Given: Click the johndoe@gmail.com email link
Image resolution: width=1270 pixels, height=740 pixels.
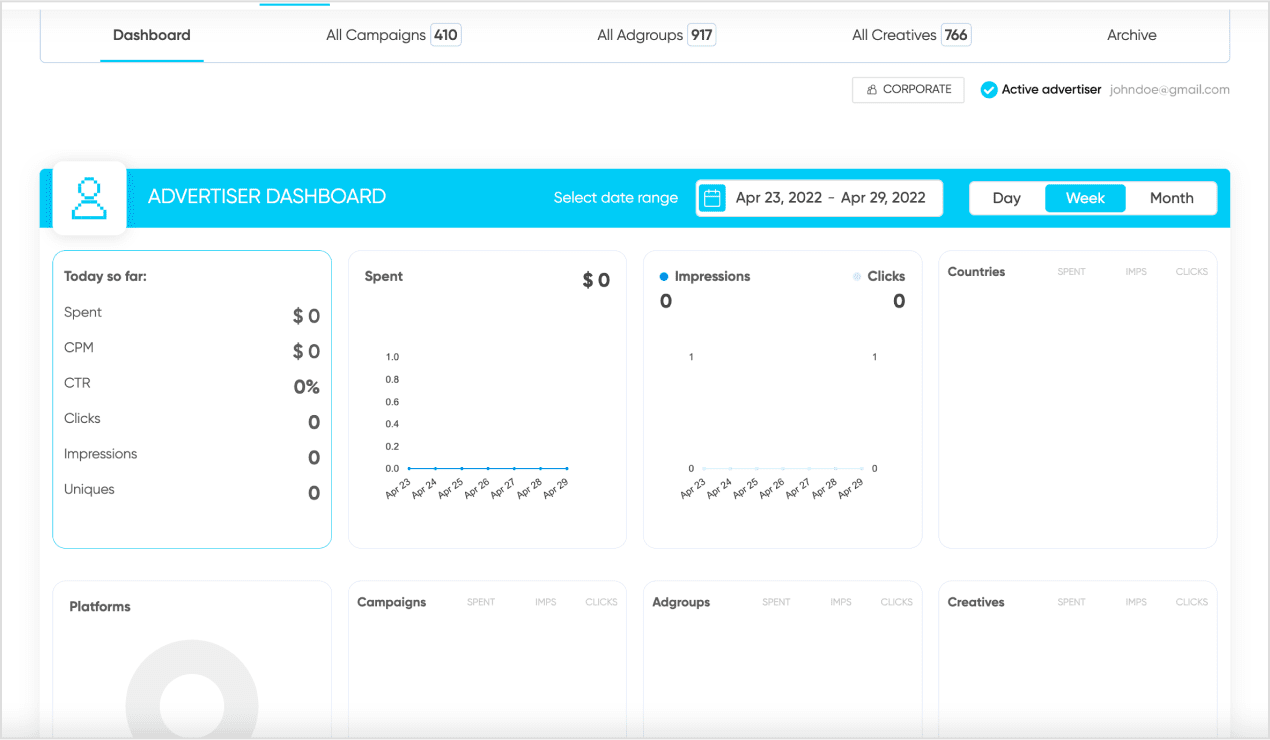Looking at the screenshot, I should pyautogui.click(x=1169, y=89).
